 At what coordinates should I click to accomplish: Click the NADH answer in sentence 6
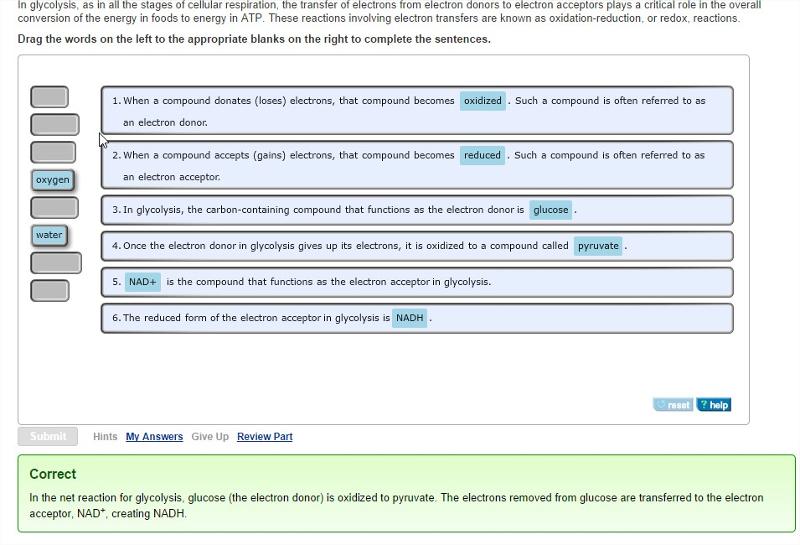[410, 318]
